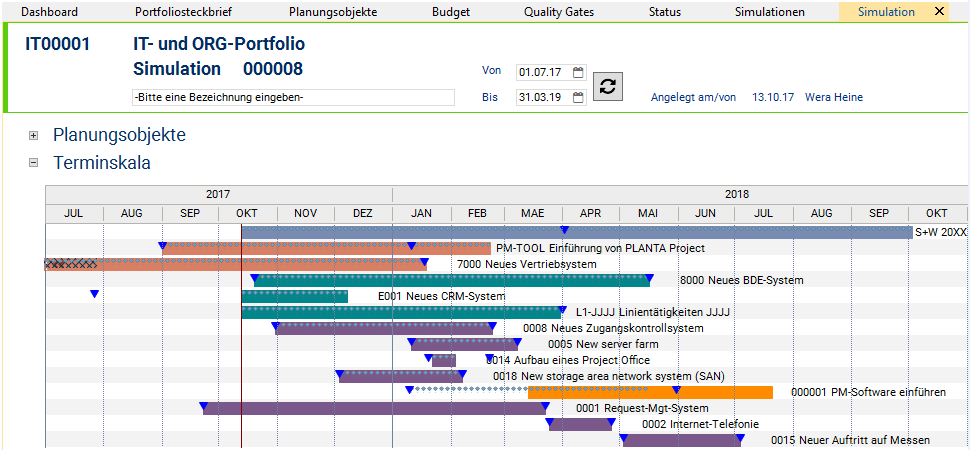Screen dimensions: 970x450
Task: Click the E001 Neues CRM-System bar
Action: tap(294, 296)
